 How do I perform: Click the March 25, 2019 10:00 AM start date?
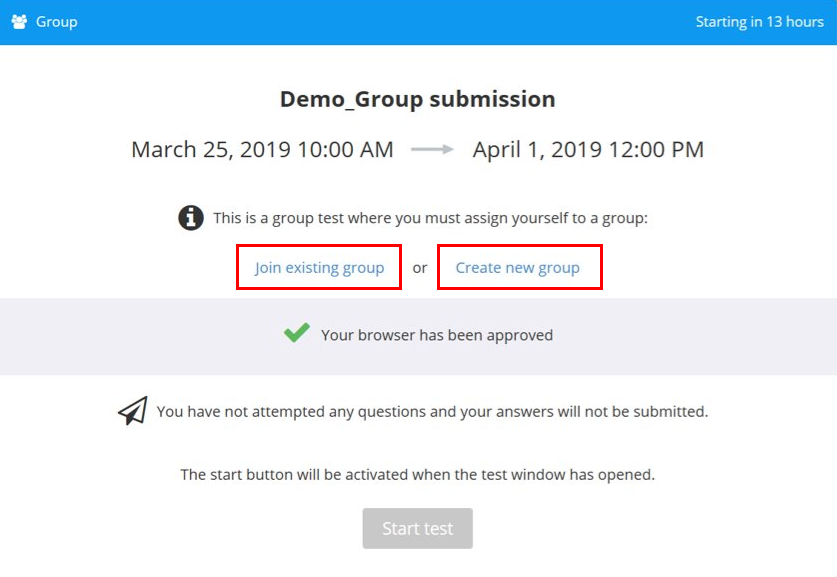[262, 150]
